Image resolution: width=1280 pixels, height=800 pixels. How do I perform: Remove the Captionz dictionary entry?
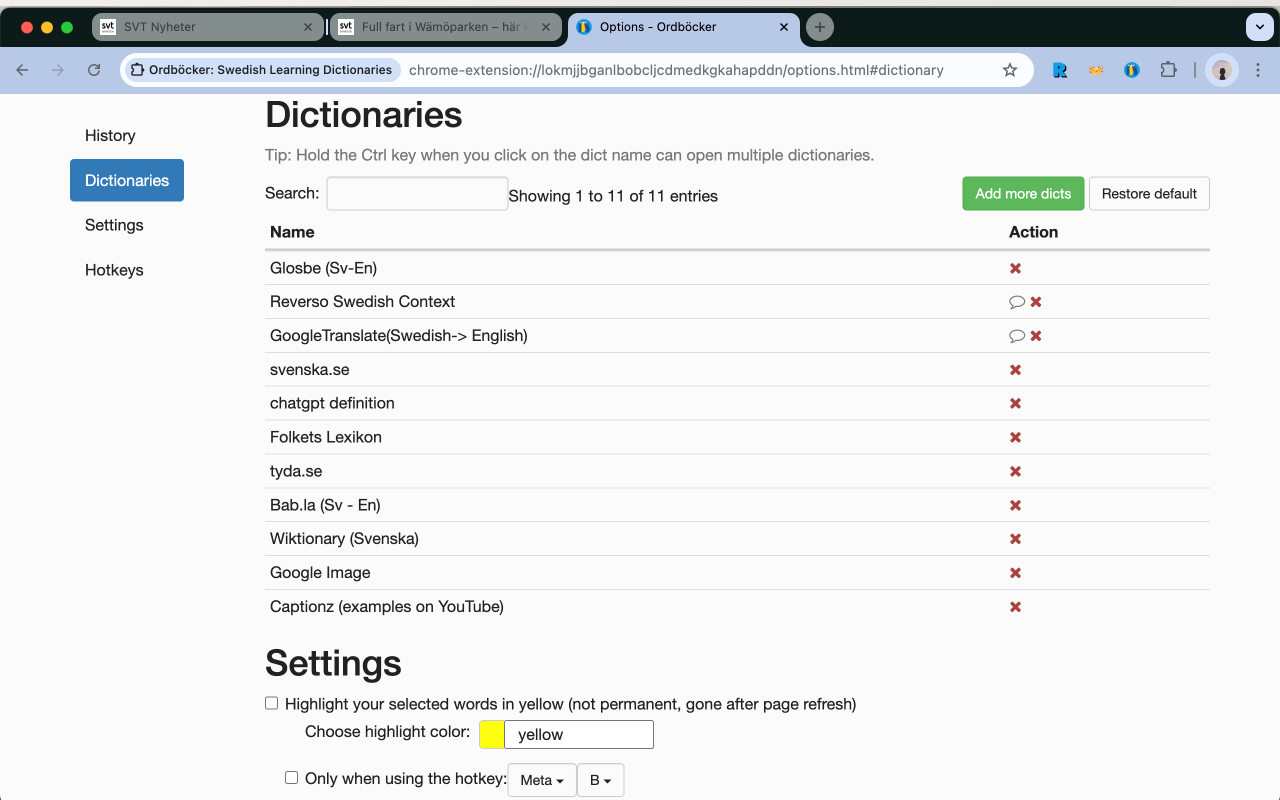tap(1015, 607)
